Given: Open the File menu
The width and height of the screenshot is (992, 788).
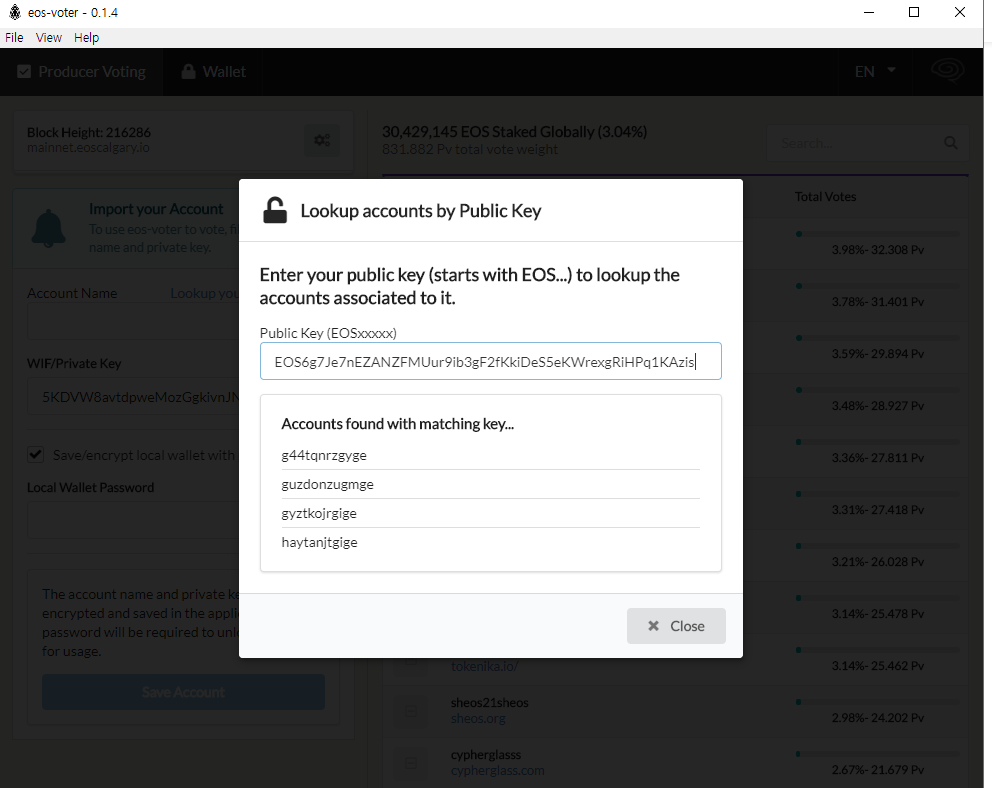Looking at the screenshot, I should (x=14, y=37).
